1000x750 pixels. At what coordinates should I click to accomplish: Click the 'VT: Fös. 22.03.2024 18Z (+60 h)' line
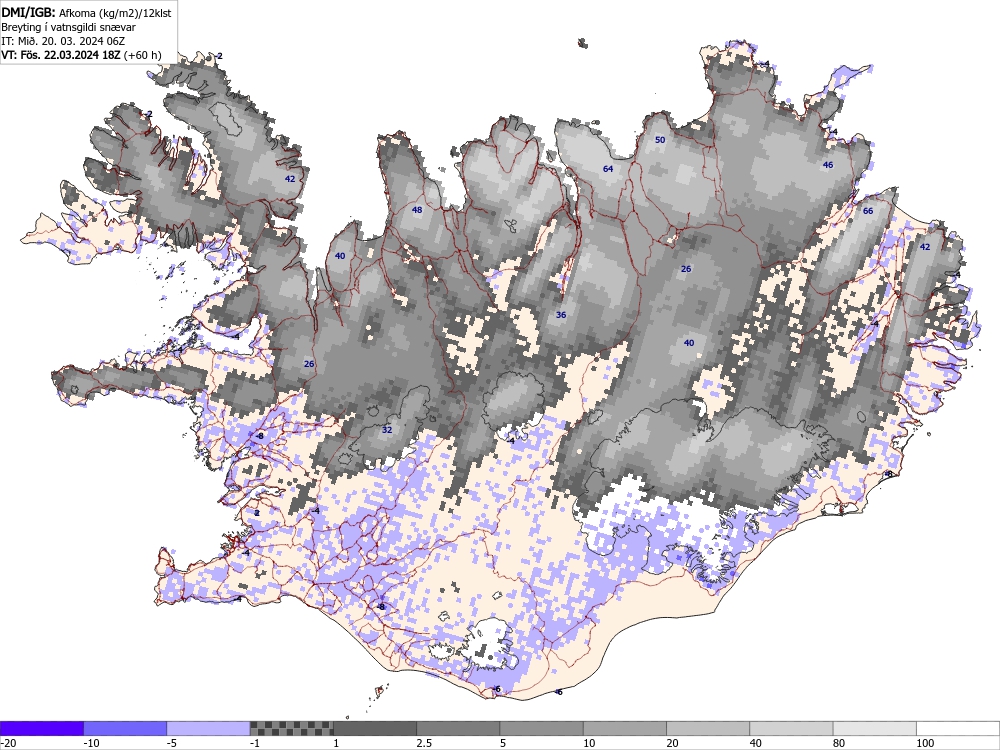pos(81,55)
